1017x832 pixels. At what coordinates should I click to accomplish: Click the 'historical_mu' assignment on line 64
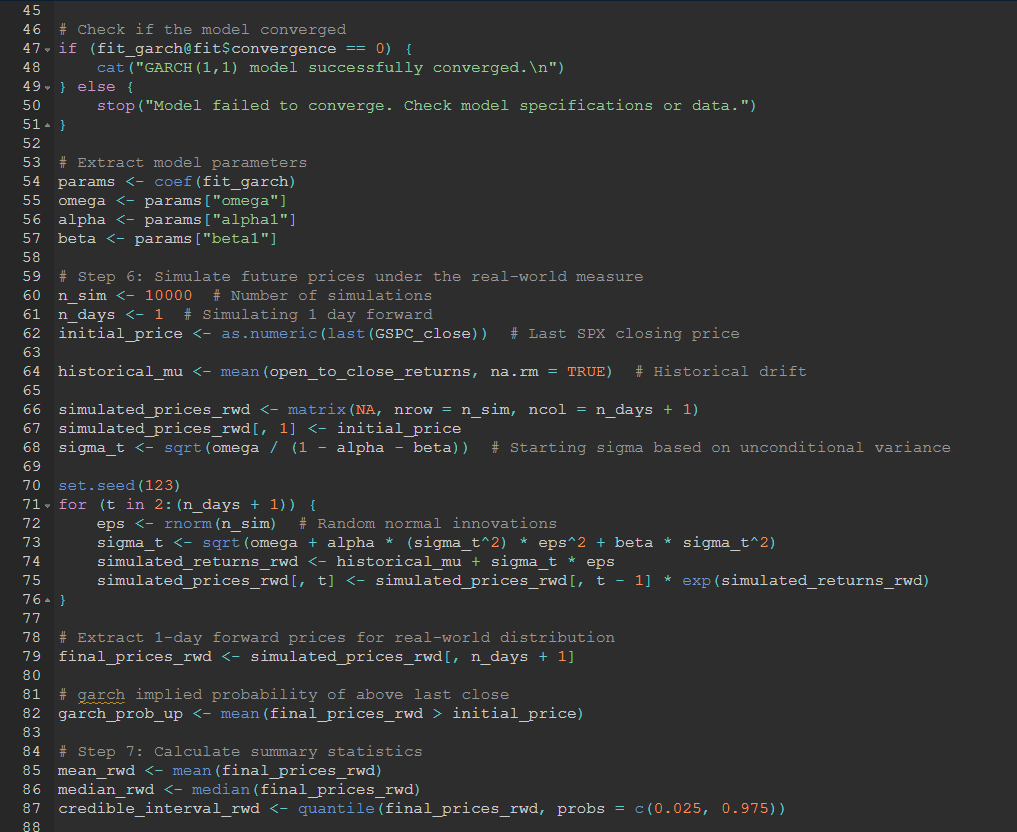click(121, 372)
